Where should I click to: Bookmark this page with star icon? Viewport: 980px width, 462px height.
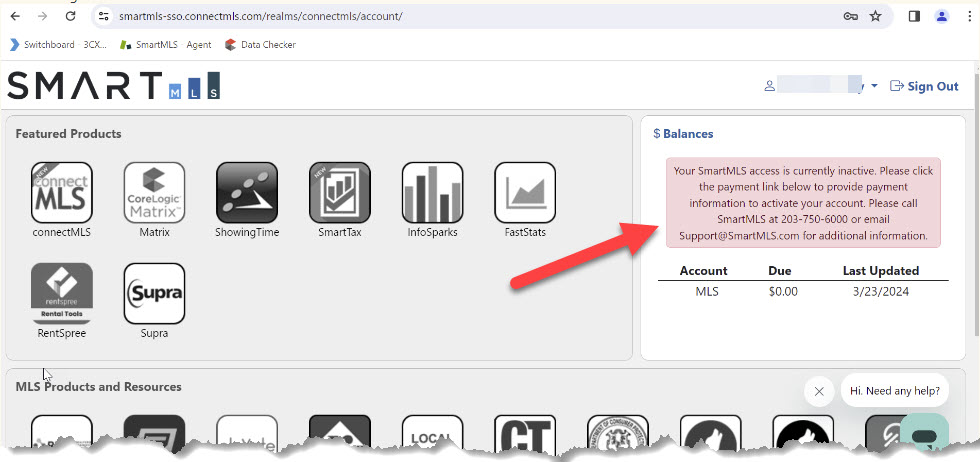875,17
